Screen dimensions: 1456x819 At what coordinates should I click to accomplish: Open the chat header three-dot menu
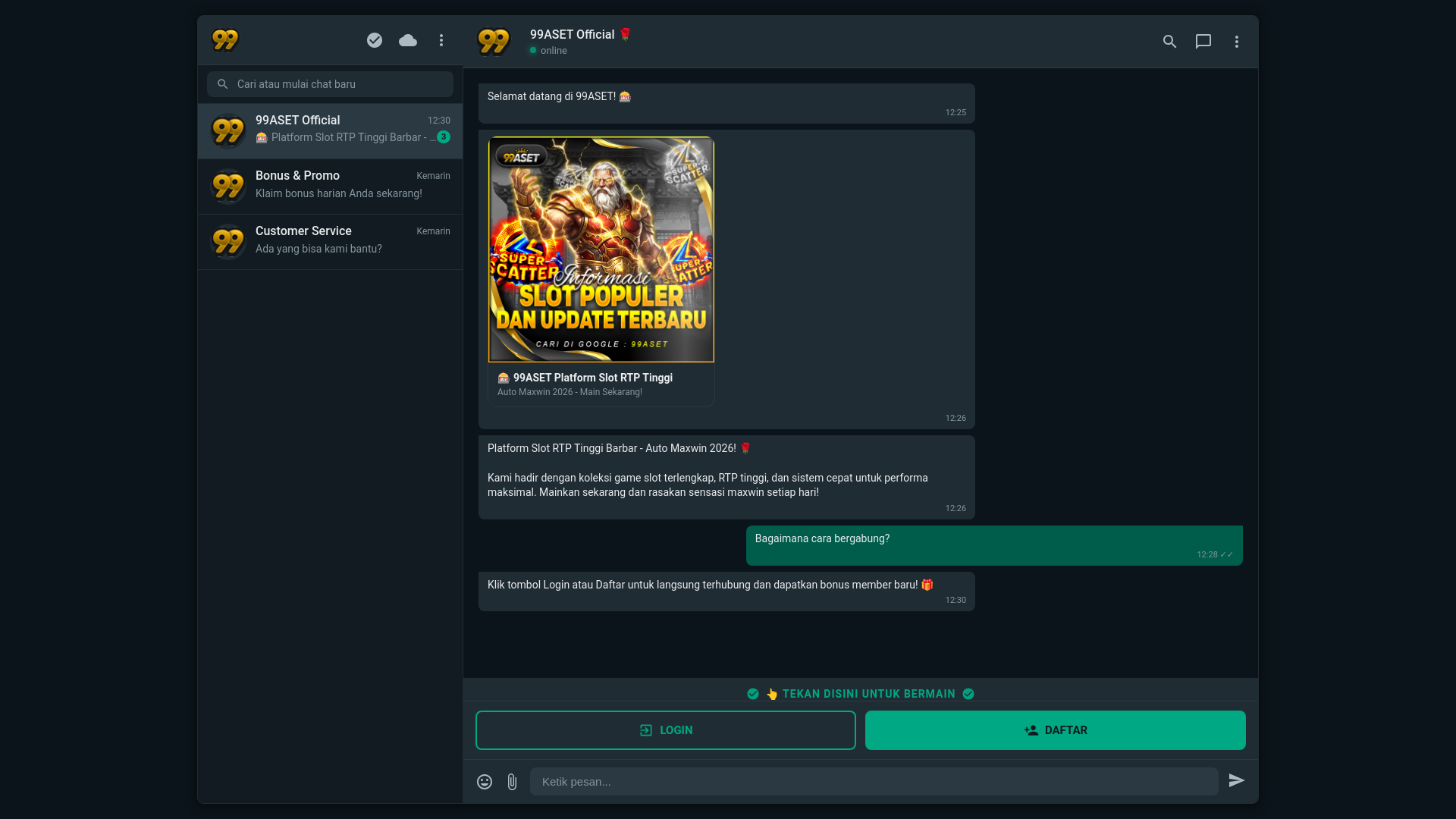(1237, 42)
